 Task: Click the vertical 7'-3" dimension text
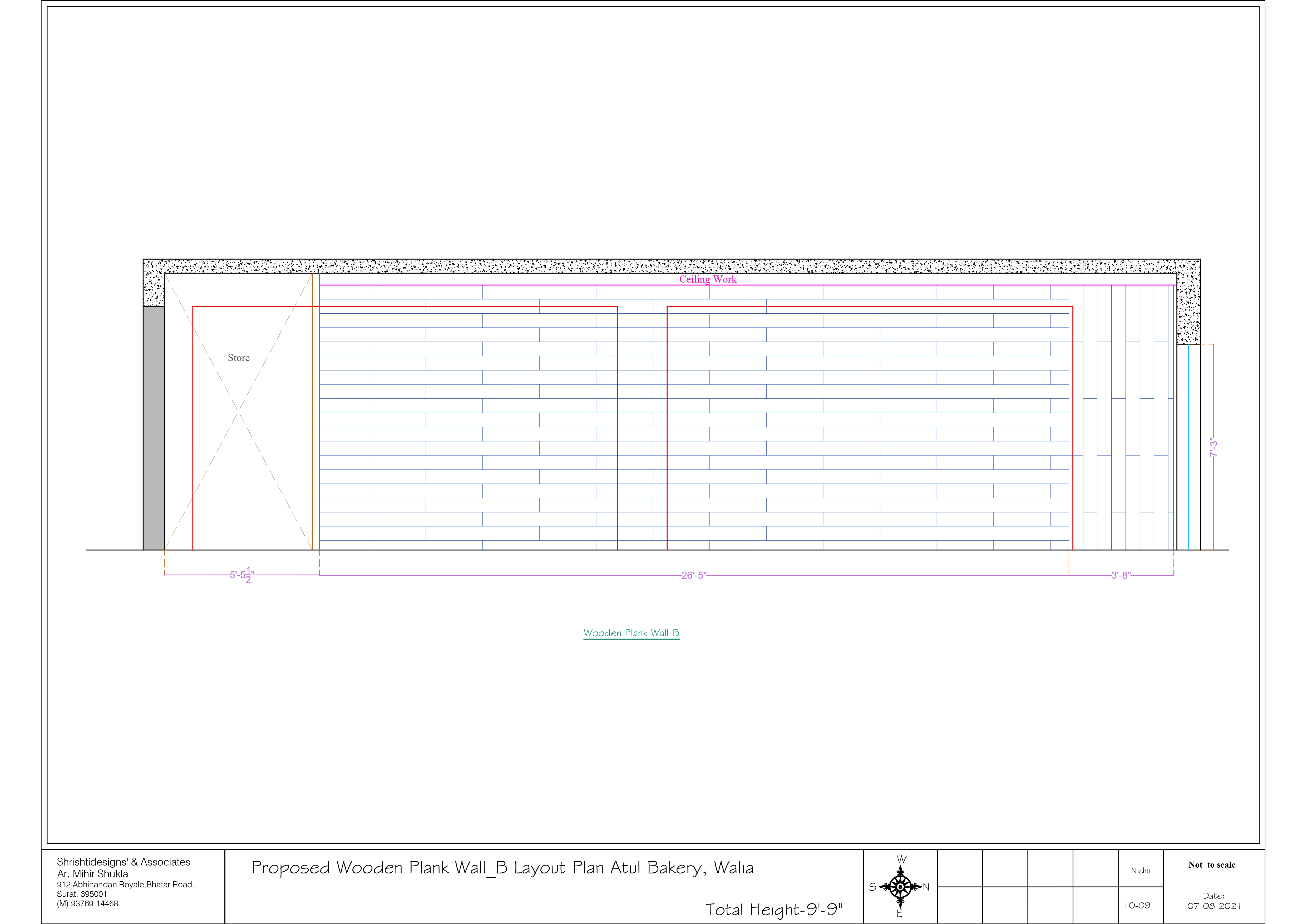point(1213,447)
